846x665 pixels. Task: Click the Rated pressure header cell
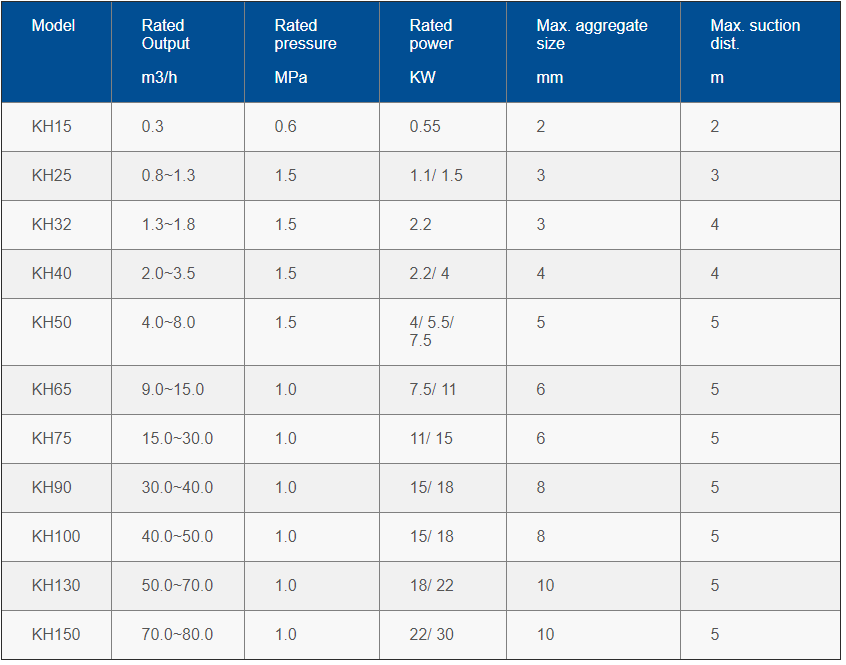pyautogui.click(x=312, y=52)
